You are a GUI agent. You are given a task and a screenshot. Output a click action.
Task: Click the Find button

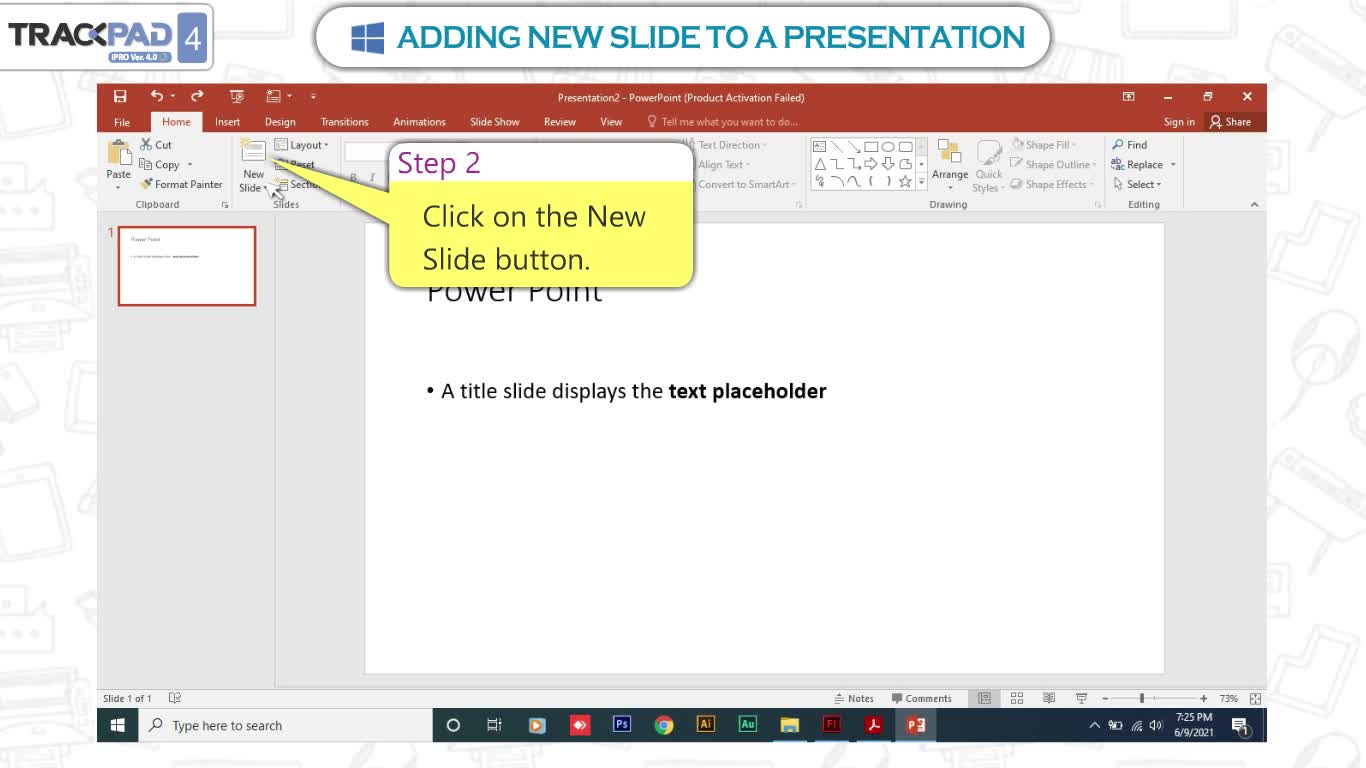(1130, 145)
